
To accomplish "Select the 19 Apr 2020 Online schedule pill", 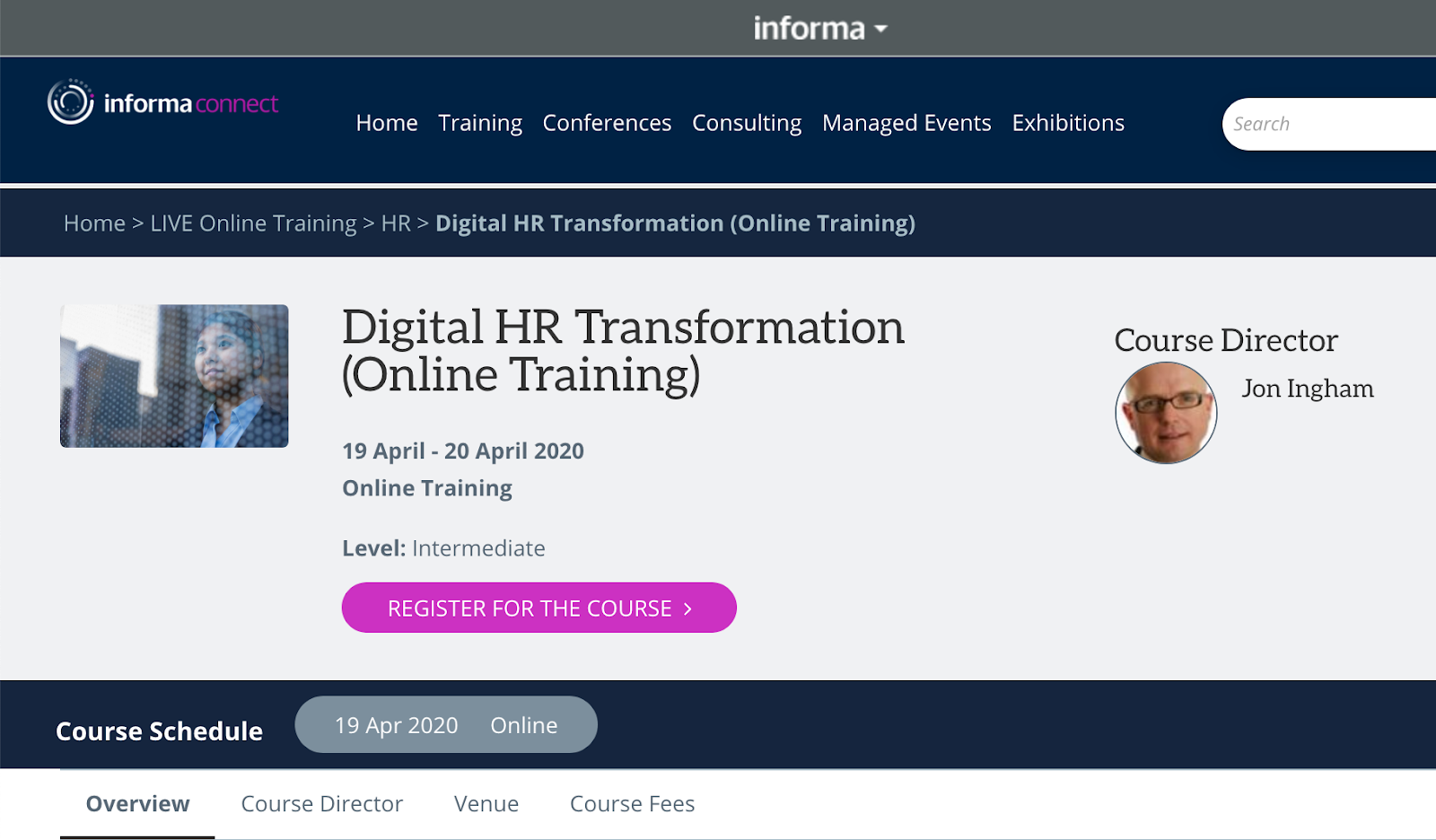I will [x=446, y=724].
